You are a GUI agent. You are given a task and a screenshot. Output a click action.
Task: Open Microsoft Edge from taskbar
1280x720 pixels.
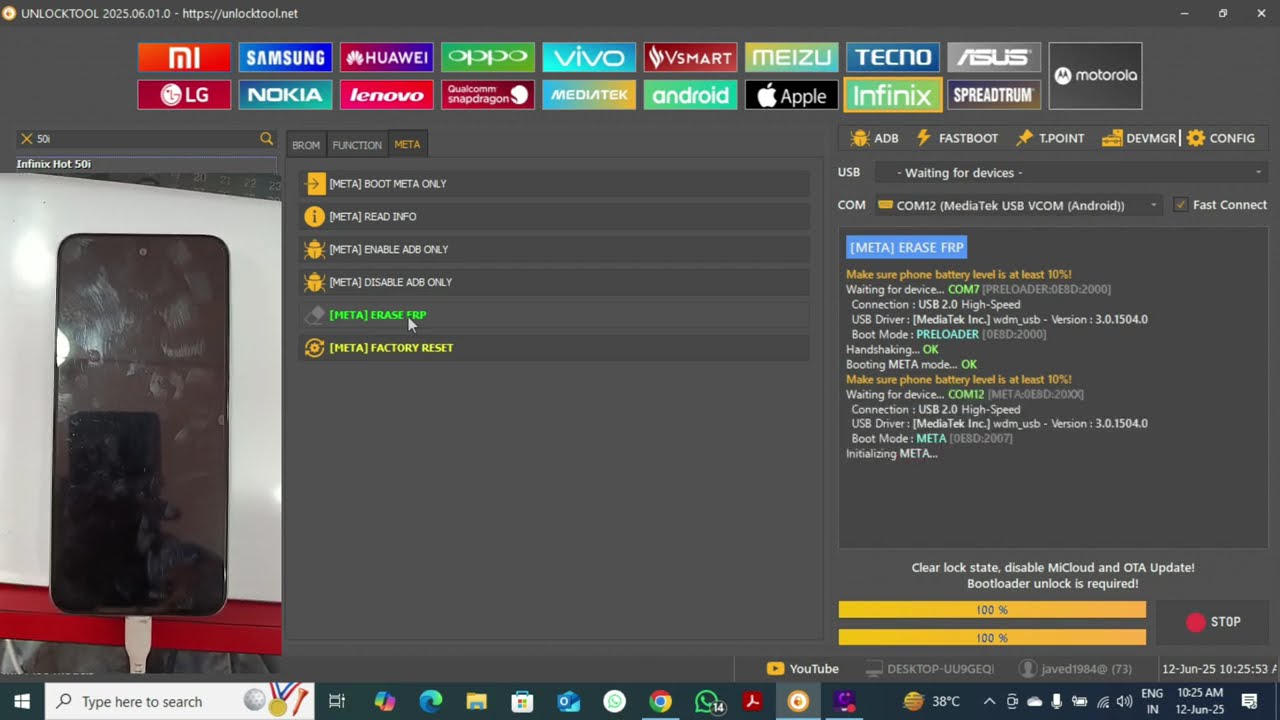[x=430, y=702]
